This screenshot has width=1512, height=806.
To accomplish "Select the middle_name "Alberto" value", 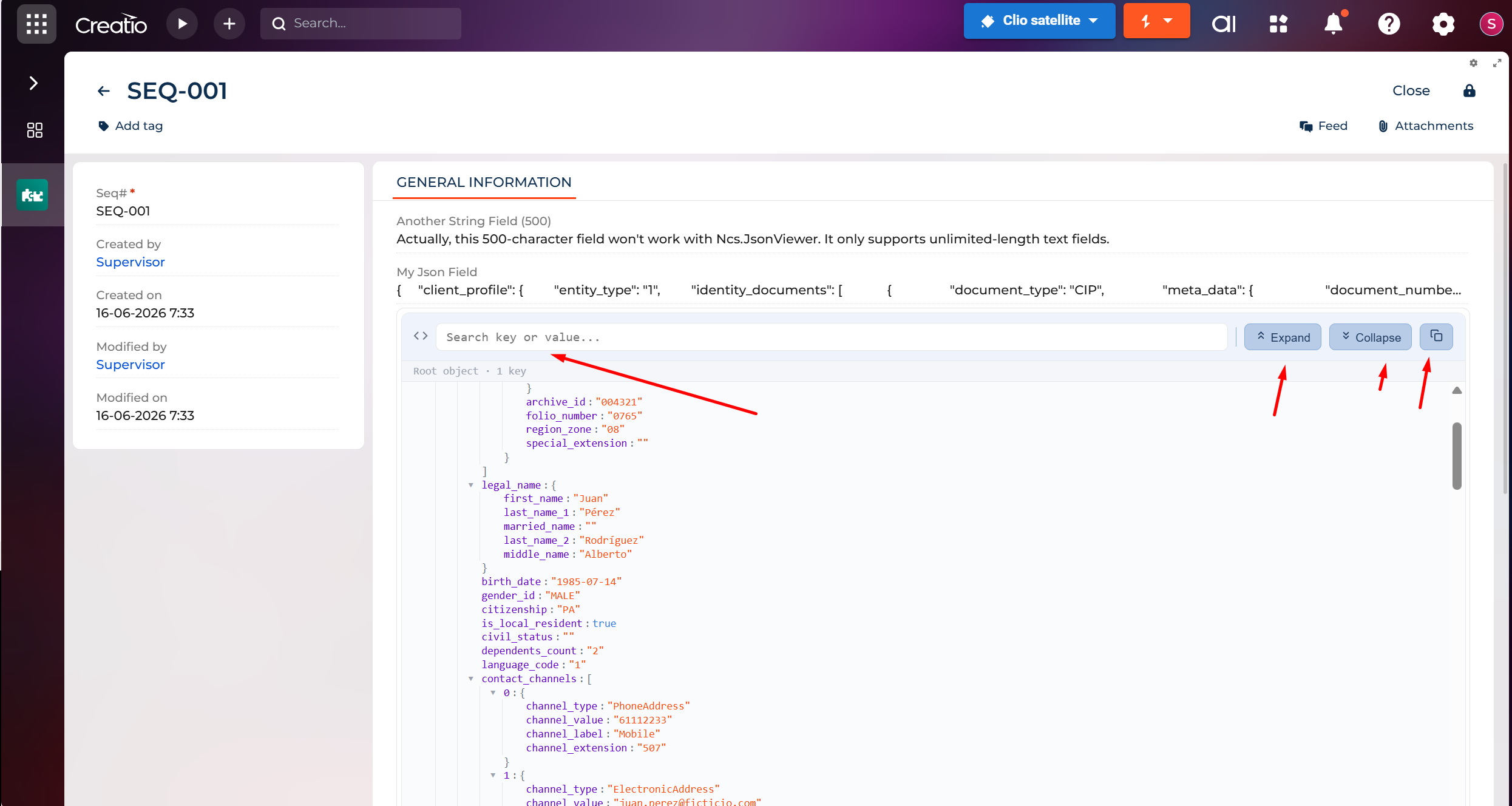I will coord(605,554).
